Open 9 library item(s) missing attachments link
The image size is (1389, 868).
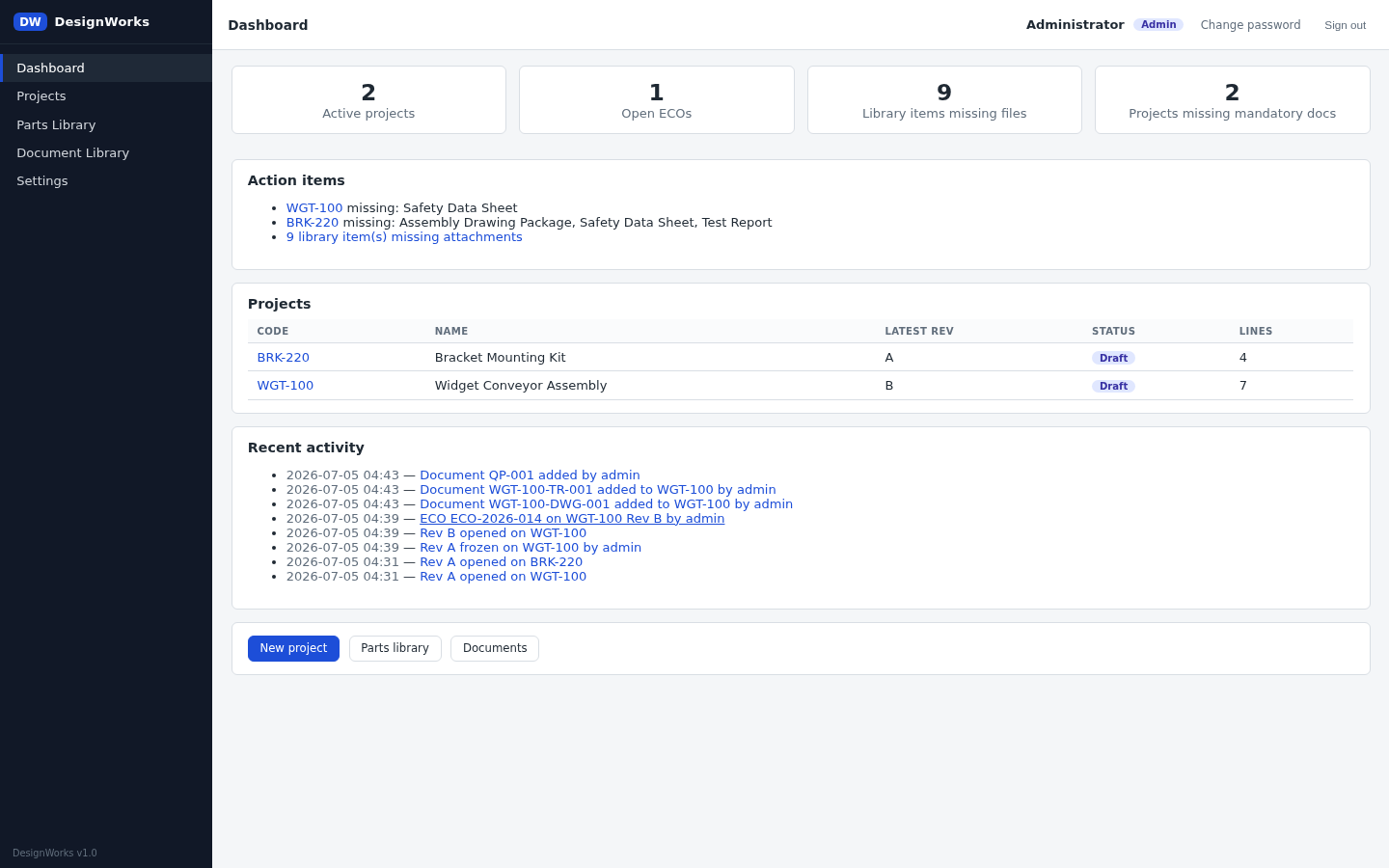[x=404, y=237]
